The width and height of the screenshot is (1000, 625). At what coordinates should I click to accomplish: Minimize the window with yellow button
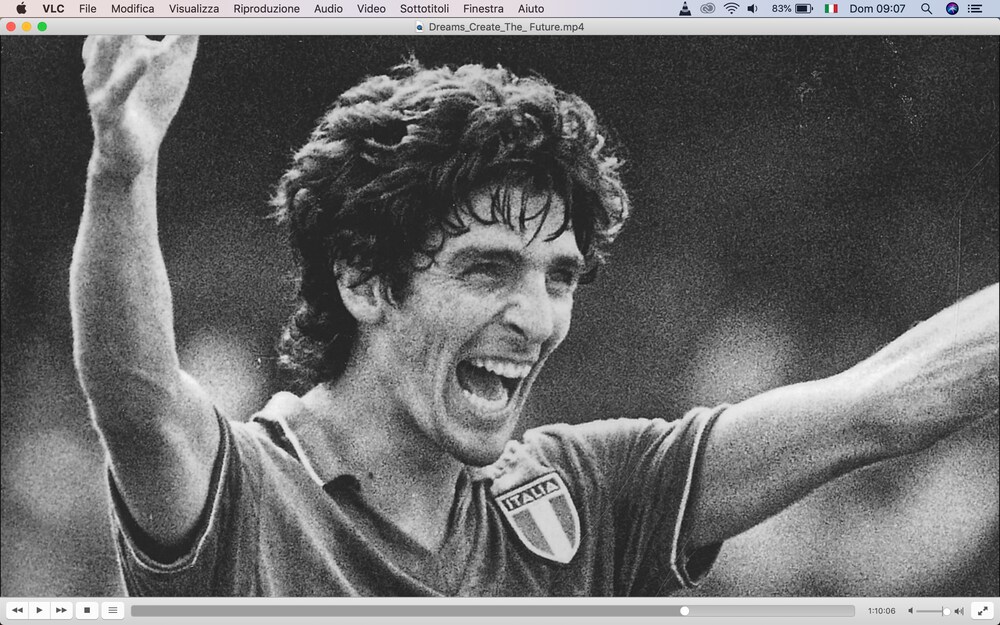click(26, 26)
